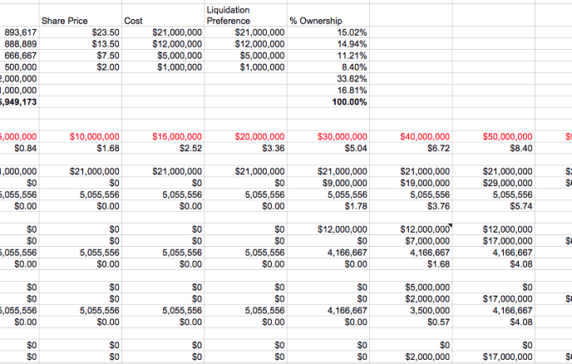Click the $29,000,000 cell
This screenshot has width=572, height=364.
tap(494, 183)
